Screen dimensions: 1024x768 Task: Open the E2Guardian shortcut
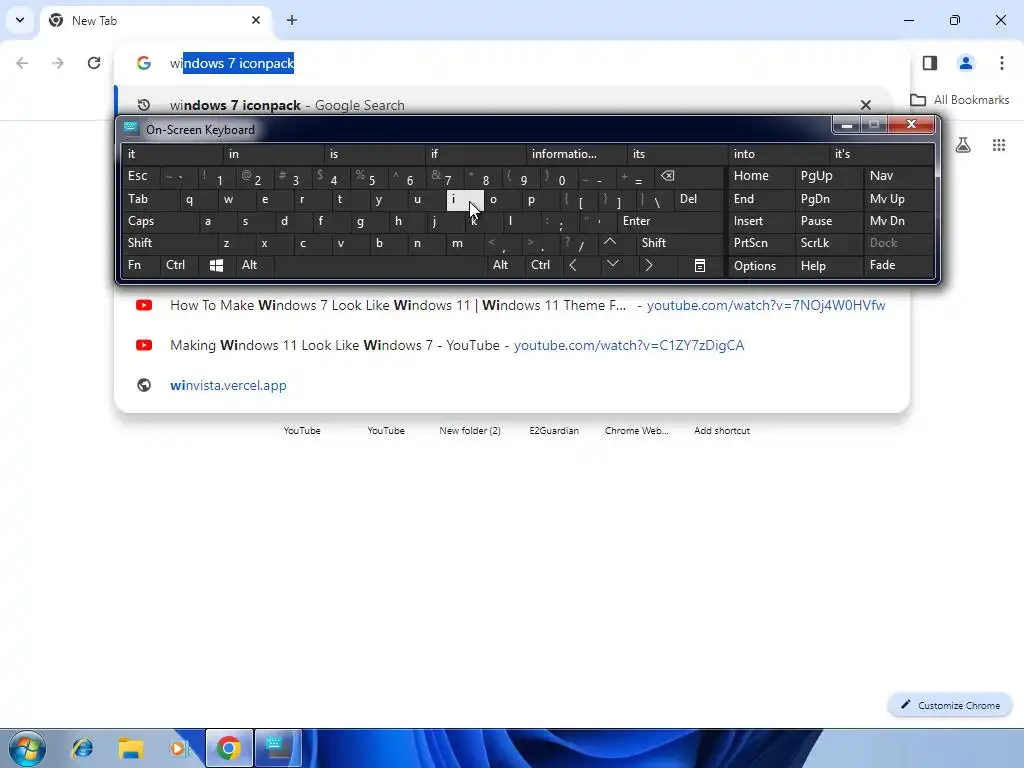coord(554,431)
